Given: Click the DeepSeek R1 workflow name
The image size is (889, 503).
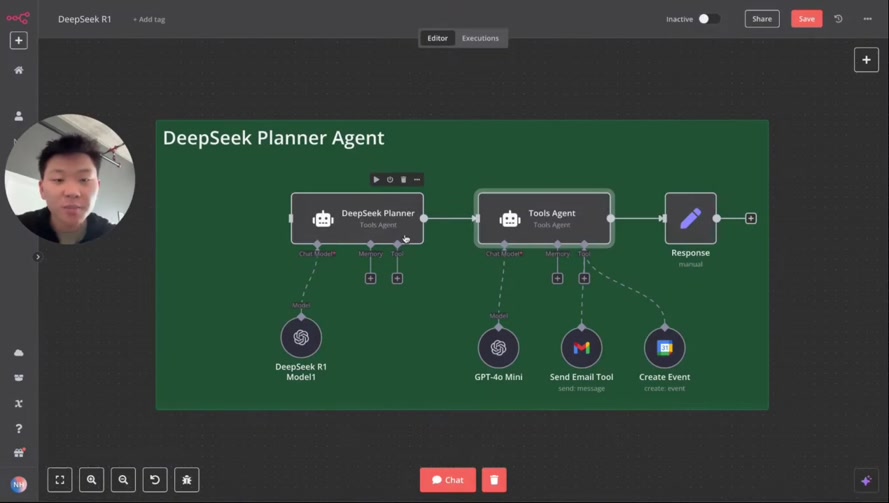Looking at the screenshot, I should [84, 19].
